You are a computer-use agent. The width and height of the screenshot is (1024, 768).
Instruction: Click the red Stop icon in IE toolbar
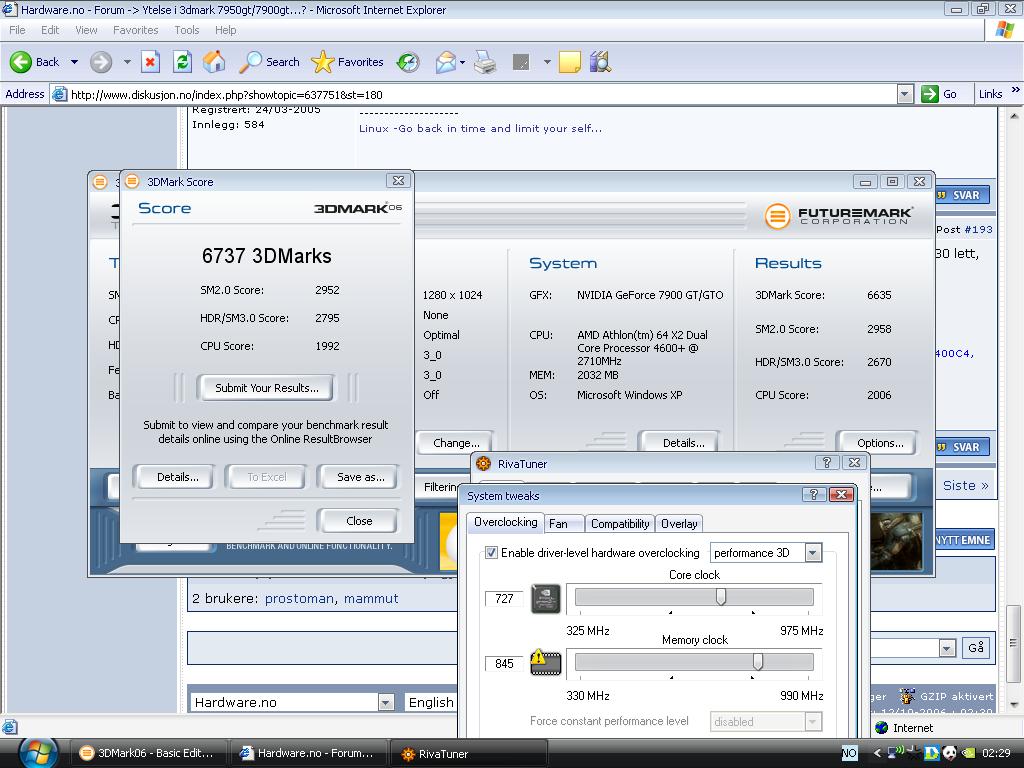[150, 62]
